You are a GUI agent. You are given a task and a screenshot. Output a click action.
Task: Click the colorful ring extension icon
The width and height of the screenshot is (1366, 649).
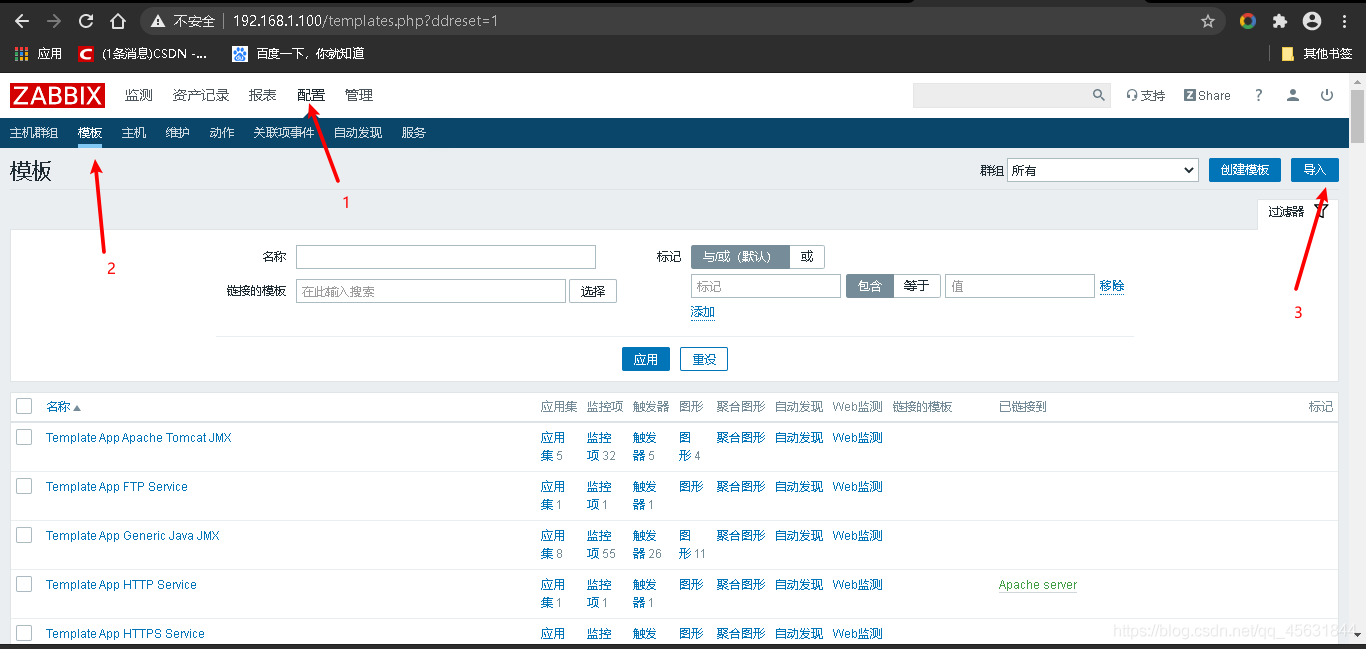pyautogui.click(x=1247, y=21)
